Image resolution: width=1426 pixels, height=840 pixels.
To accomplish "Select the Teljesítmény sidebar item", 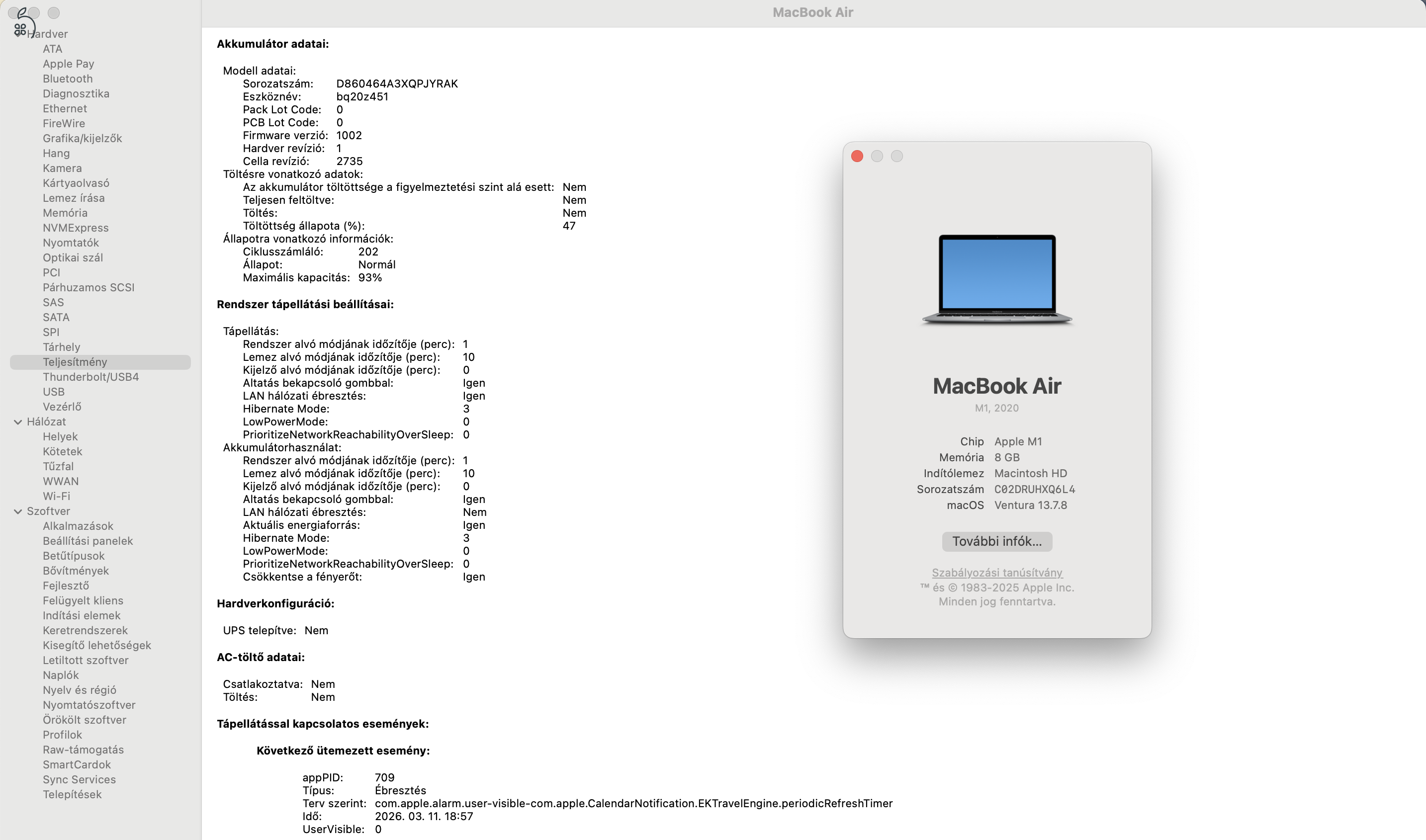I will tap(75, 362).
